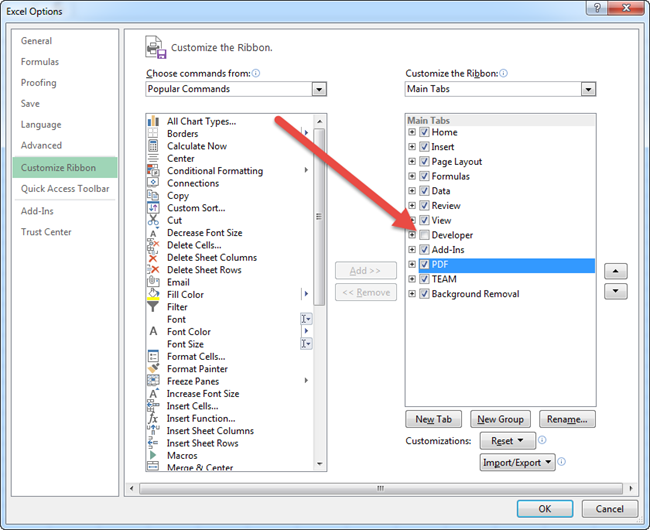Click the Email envelope icon

tap(153, 282)
